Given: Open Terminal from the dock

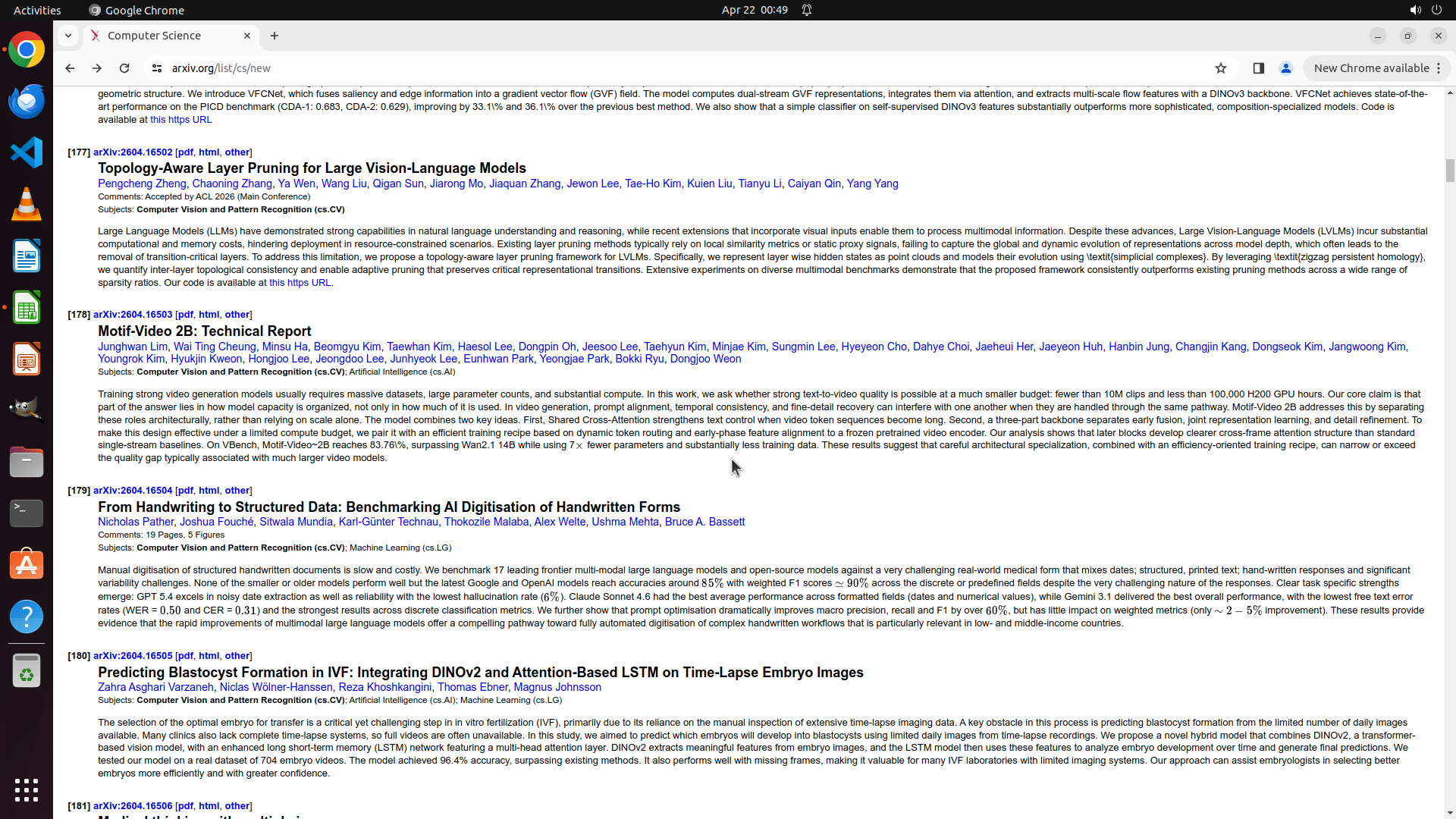Looking at the screenshot, I should click(27, 513).
